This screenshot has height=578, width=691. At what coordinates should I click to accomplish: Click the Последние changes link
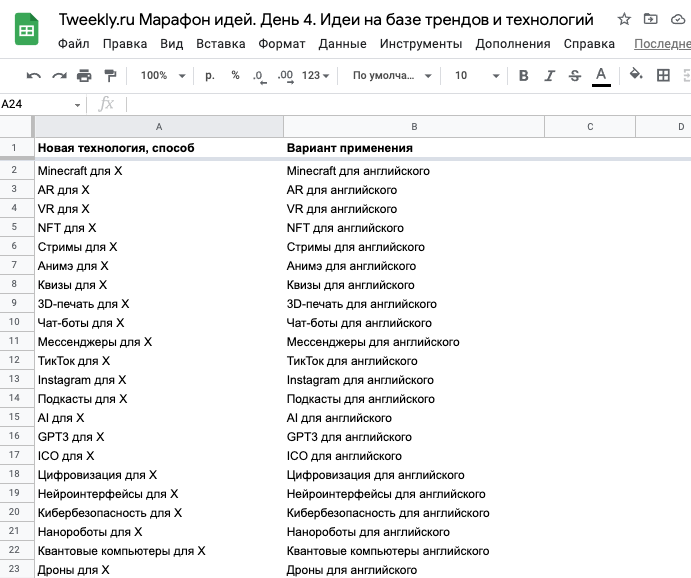tap(662, 44)
